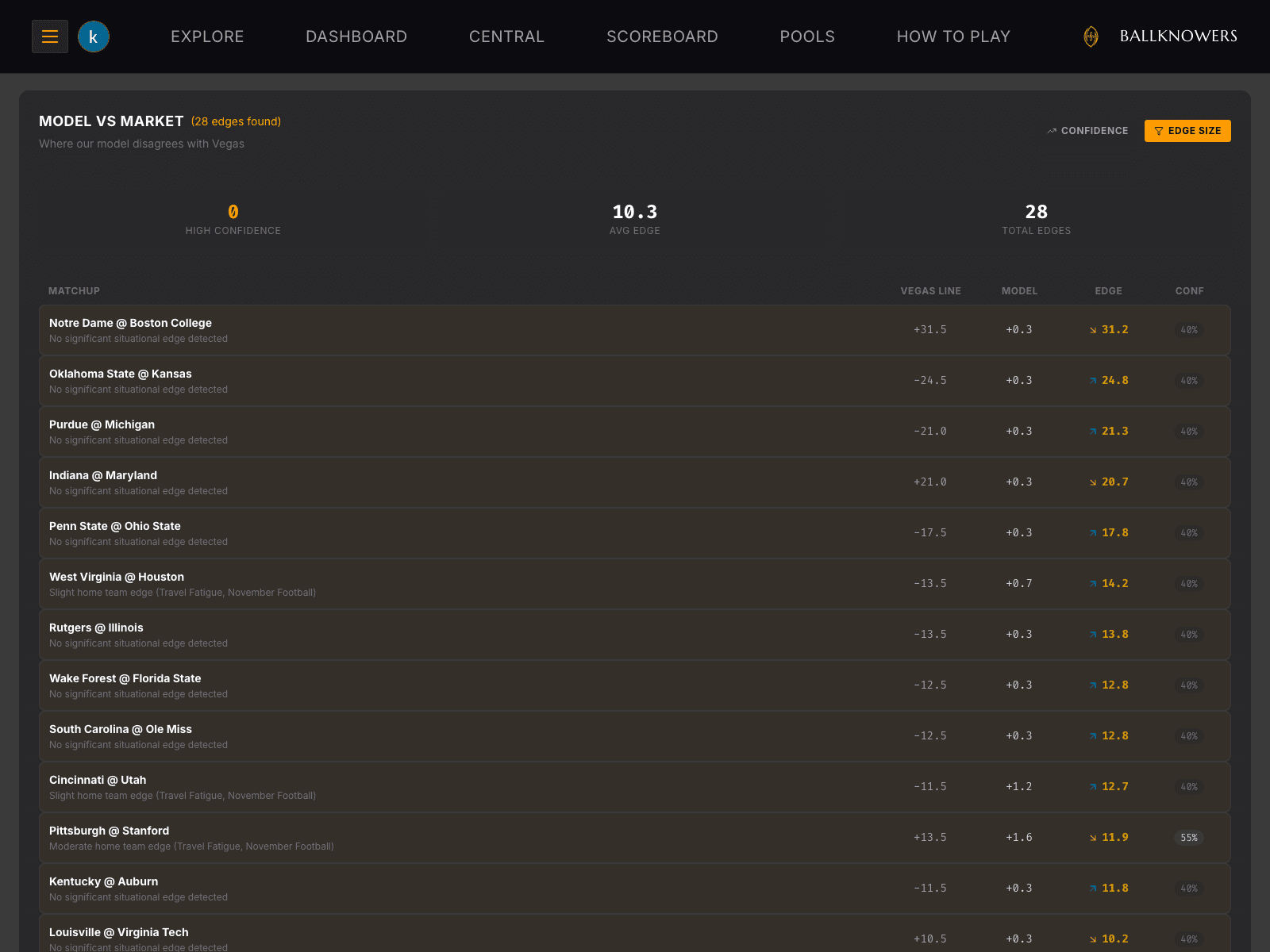Click the Ballknowers football logo icon
This screenshot has height=952, width=1270.
point(1091,36)
